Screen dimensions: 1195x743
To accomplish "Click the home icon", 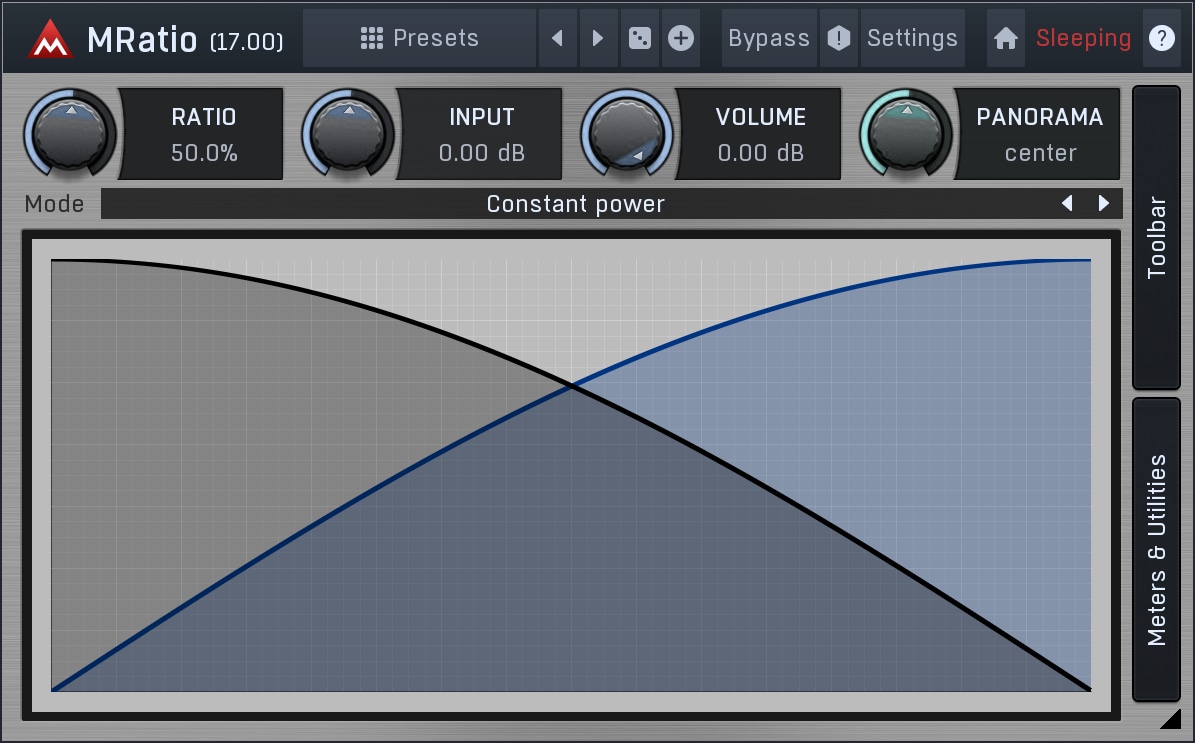I will click(x=1006, y=39).
